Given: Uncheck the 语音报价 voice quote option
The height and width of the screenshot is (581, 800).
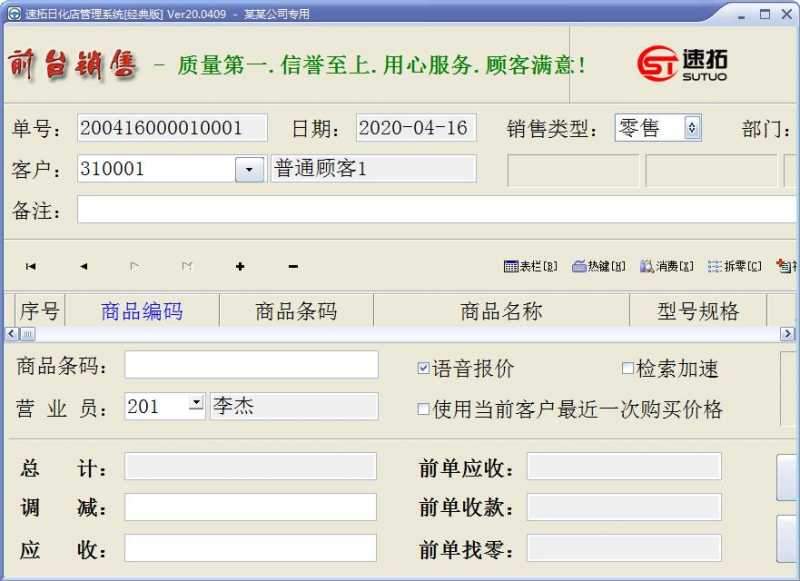Looking at the screenshot, I should pos(426,368).
